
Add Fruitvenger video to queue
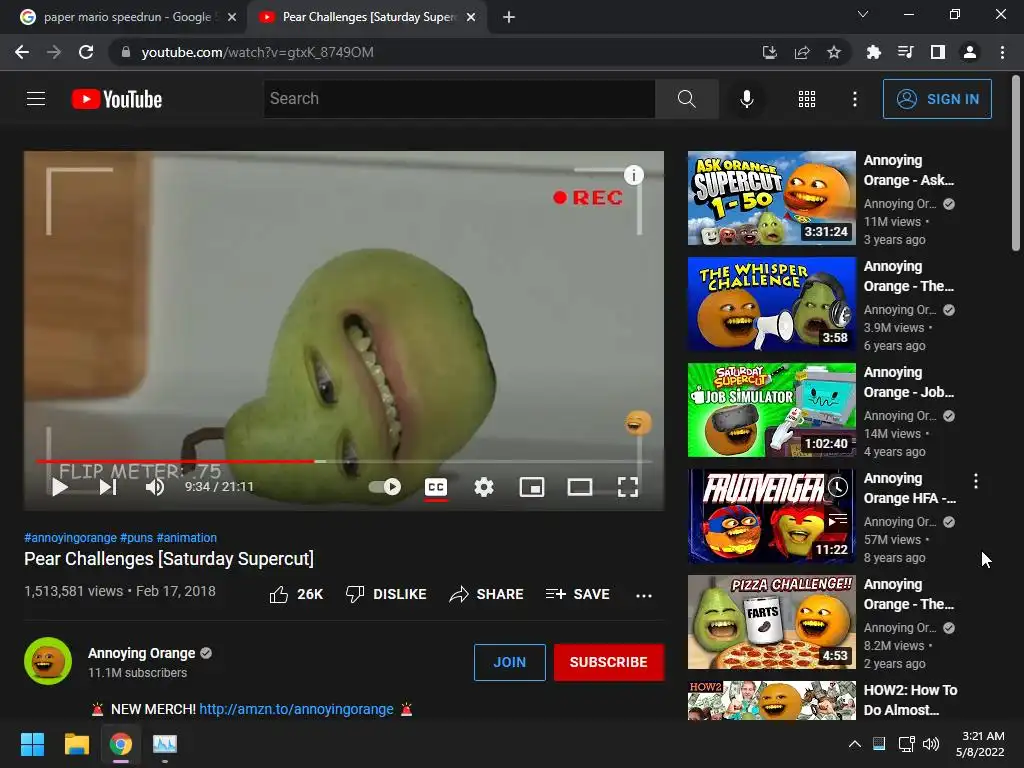[x=838, y=520]
